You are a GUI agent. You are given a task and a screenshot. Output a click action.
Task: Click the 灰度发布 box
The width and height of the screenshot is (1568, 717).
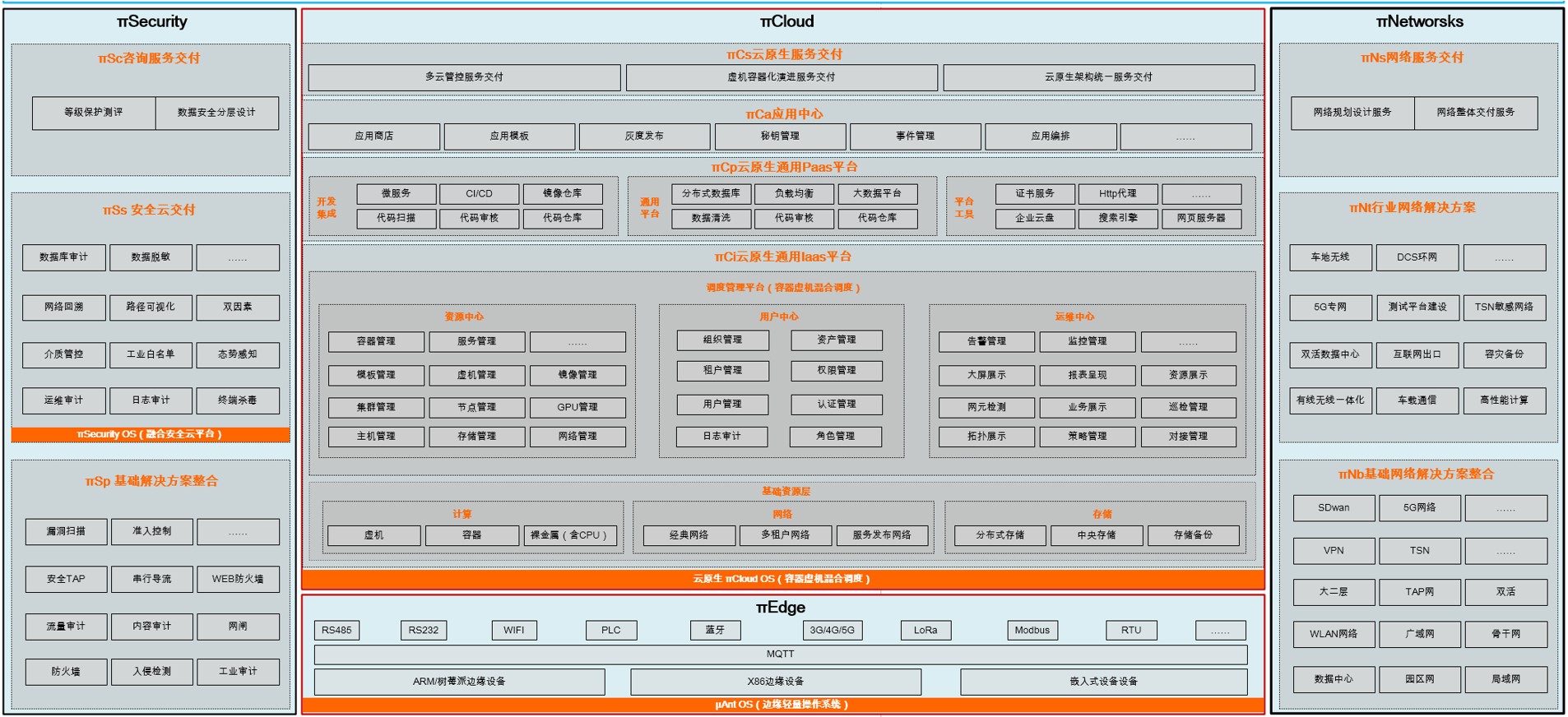click(x=644, y=136)
